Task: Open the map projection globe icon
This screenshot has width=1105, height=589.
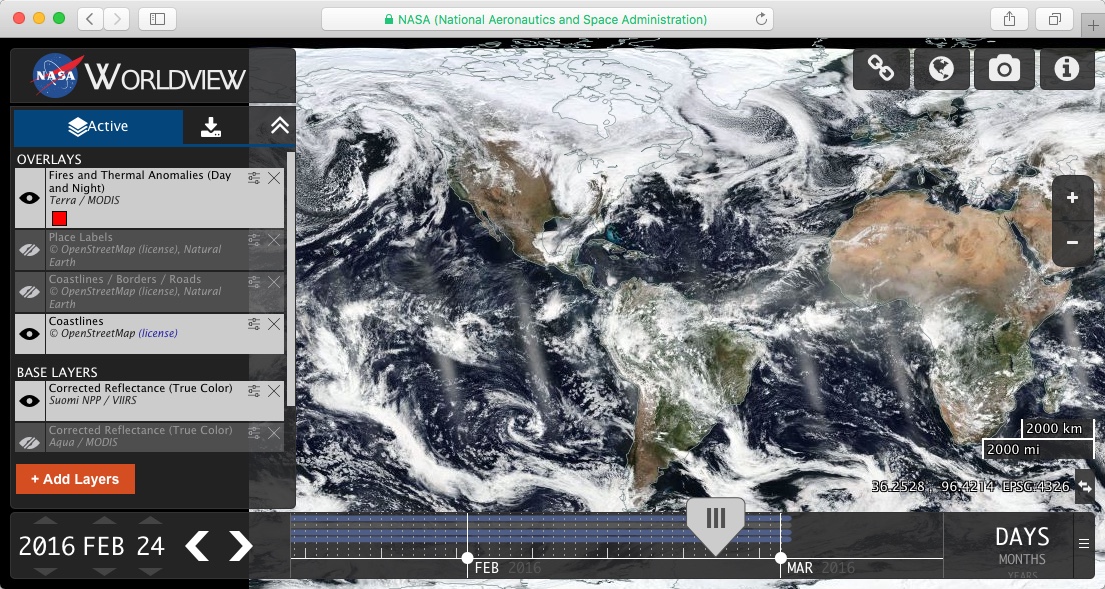Action: pos(942,69)
